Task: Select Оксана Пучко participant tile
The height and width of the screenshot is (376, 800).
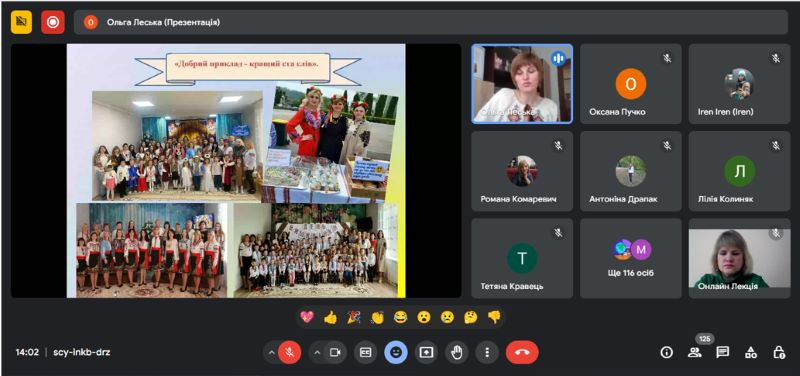Action: point(631,84)
